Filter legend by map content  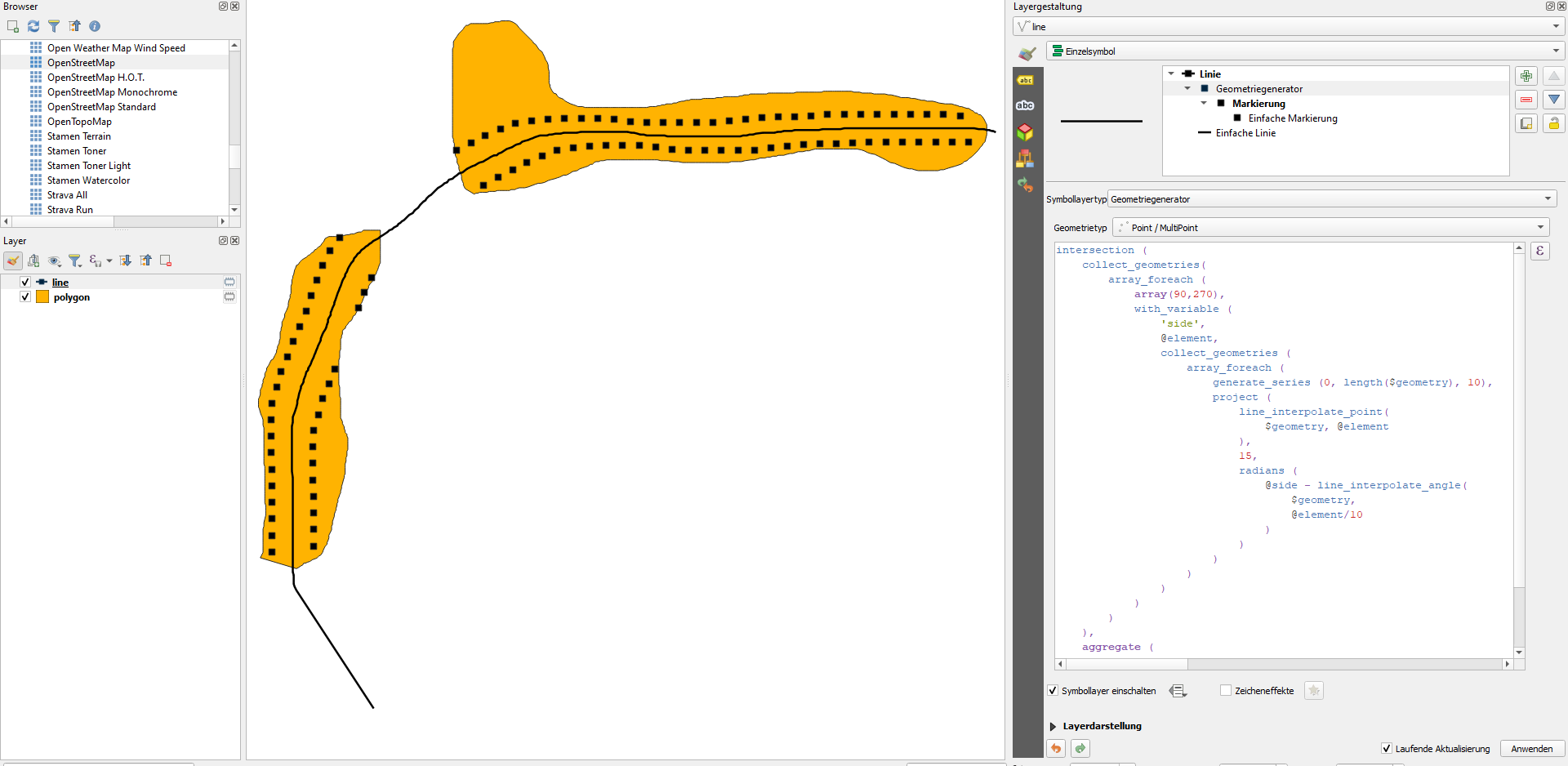tap(75, 261)
